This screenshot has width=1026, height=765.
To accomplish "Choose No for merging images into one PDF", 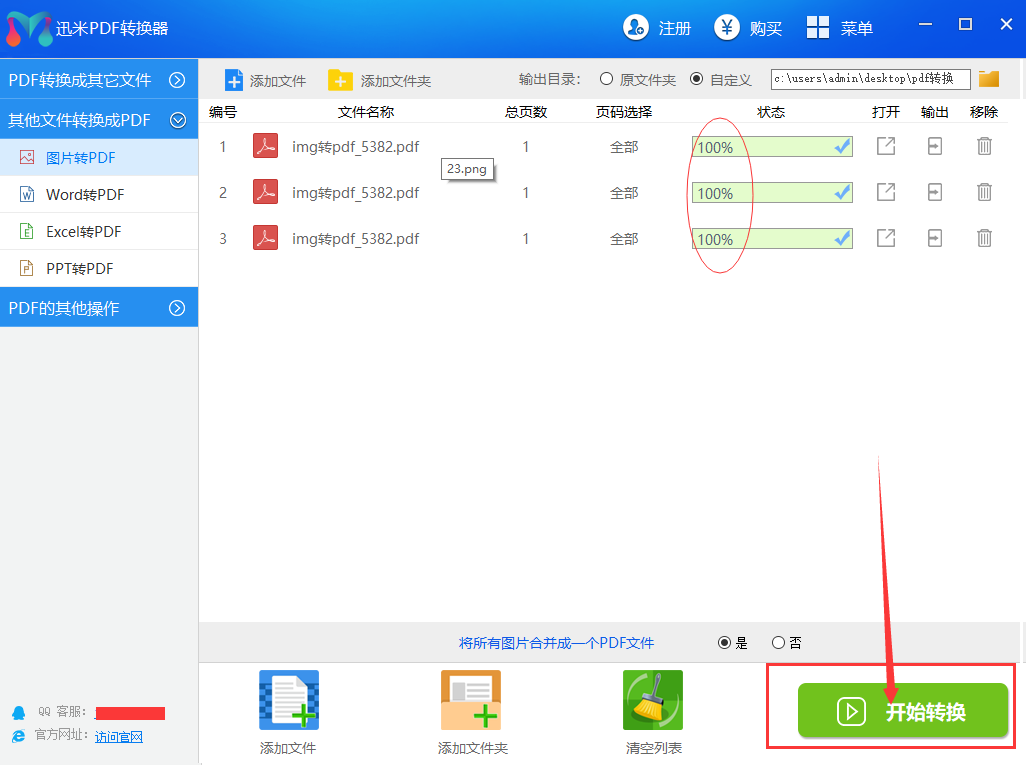I will (778, 643).
